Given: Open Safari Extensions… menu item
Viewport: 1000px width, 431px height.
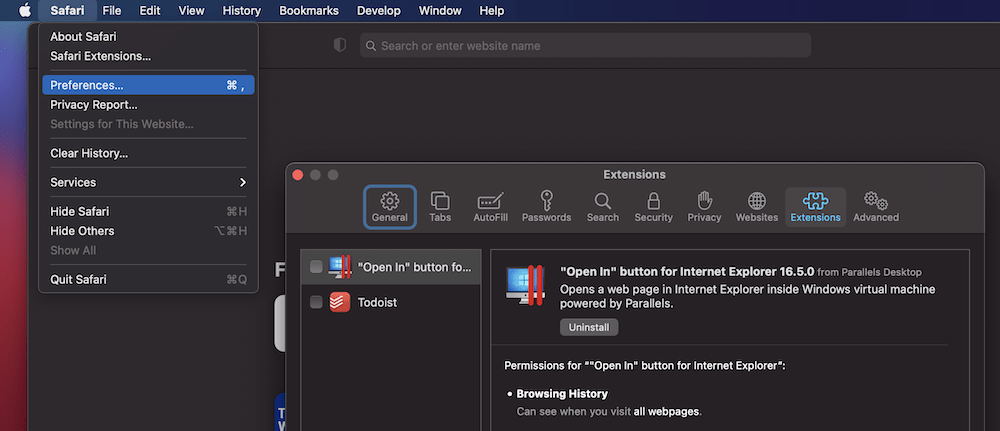Looking at the screenshot, I should (x=148, y=56).
